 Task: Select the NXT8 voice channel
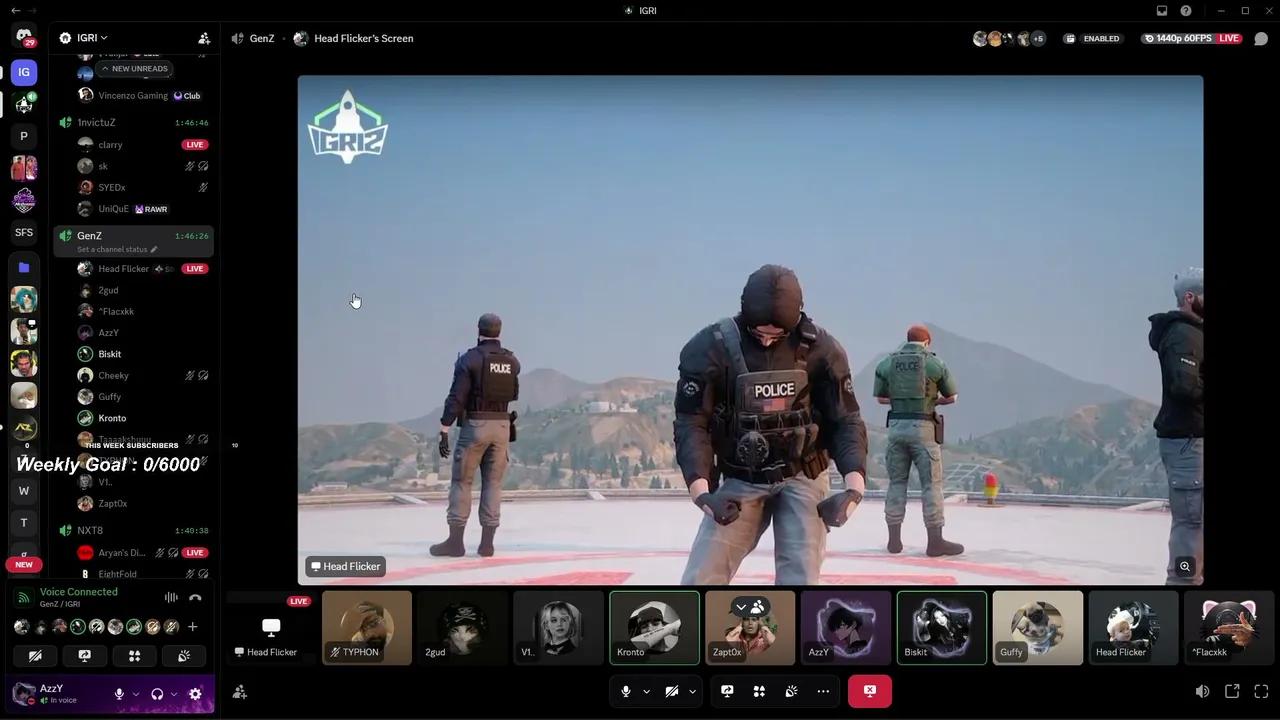click(133, 530)
